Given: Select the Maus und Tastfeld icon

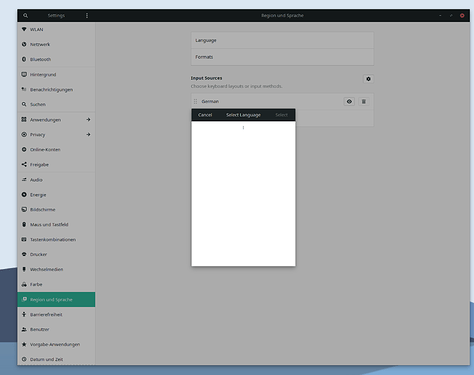Looking at the screenshot, I should pyautogui.click(x=24, y=224).
